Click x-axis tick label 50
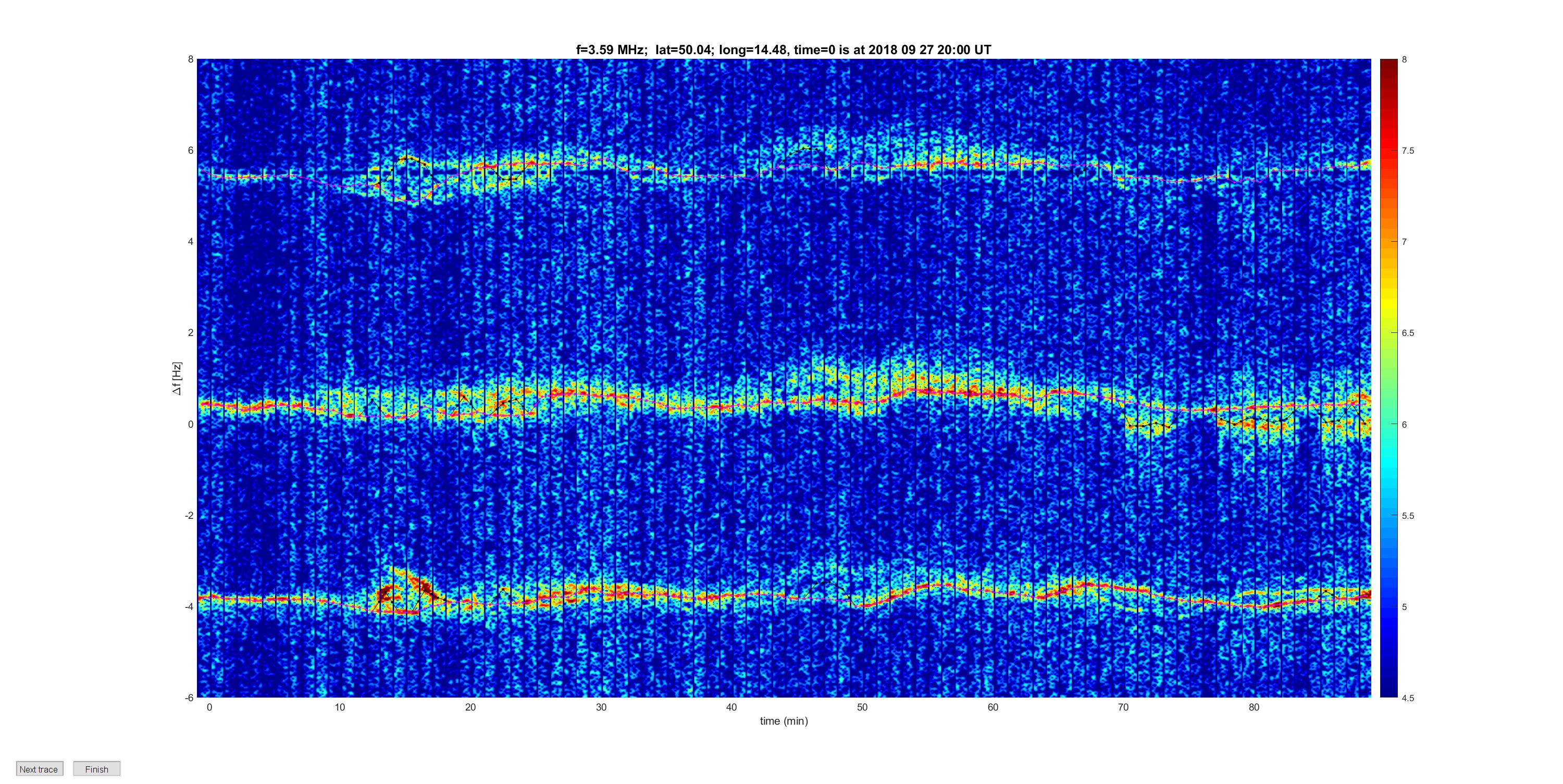The width and height of the screenshot is (1563, 784). 862,707
